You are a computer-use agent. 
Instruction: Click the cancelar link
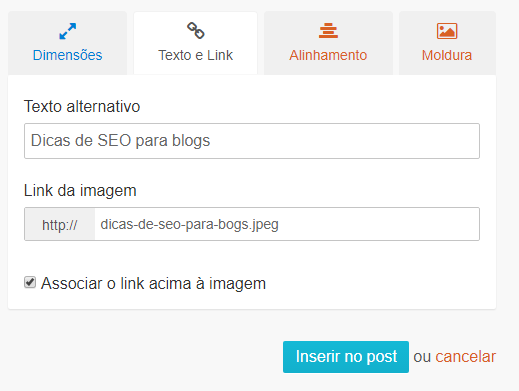466,357
